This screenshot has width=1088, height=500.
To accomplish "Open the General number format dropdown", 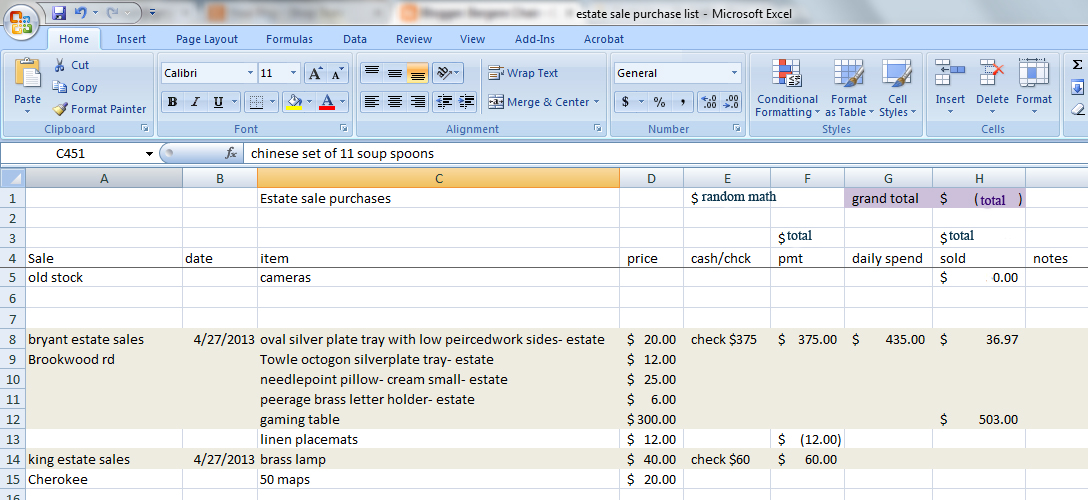I will pyautogui.click(x=735, y=73).
